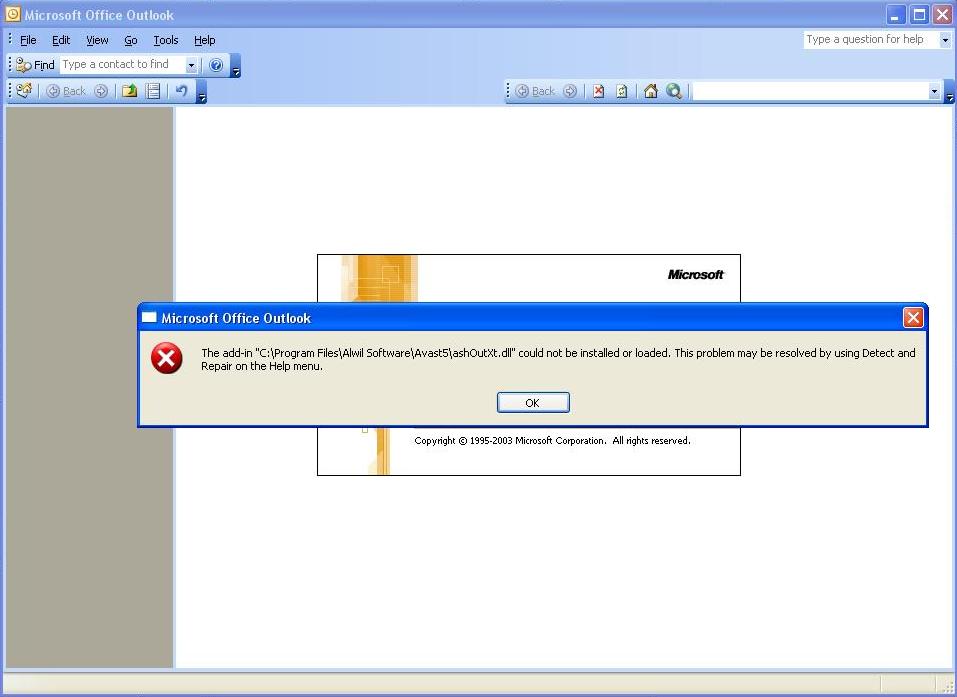Open Web toolbar options arrow

pyautogui.click(x=949, y=92)
